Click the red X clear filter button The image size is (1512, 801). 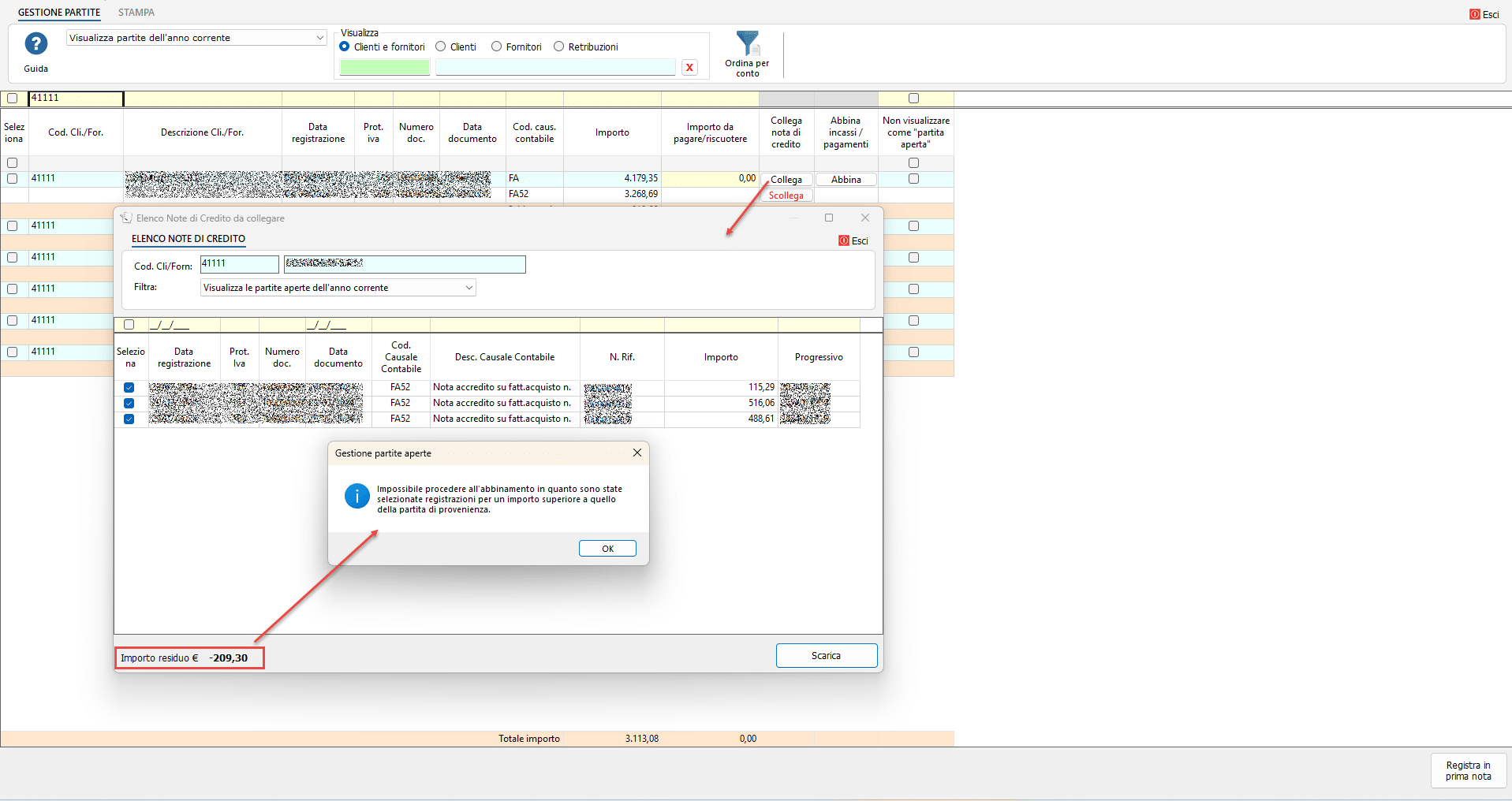(689, 68)
